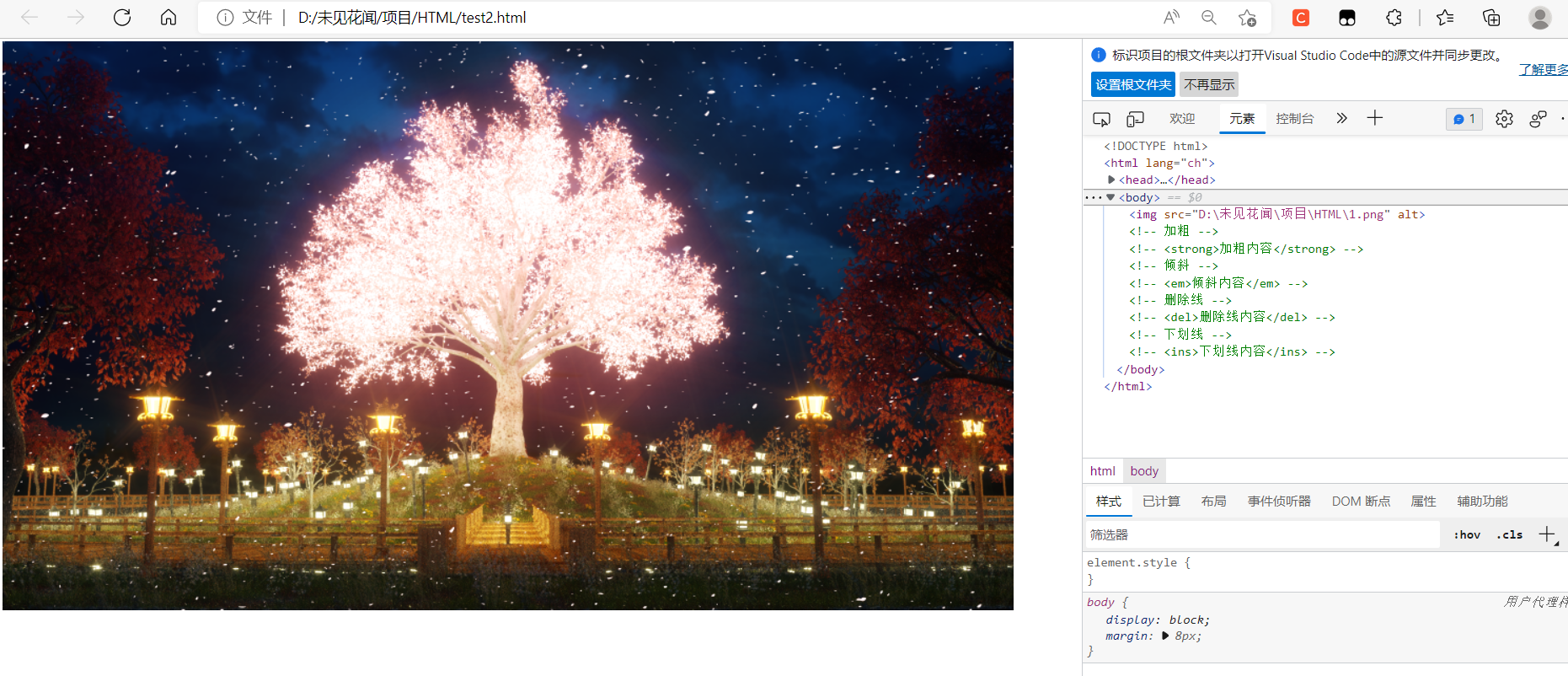The image size is (1568, 676).
Task: Click the browser back arrow
Action: click(29, 17)
